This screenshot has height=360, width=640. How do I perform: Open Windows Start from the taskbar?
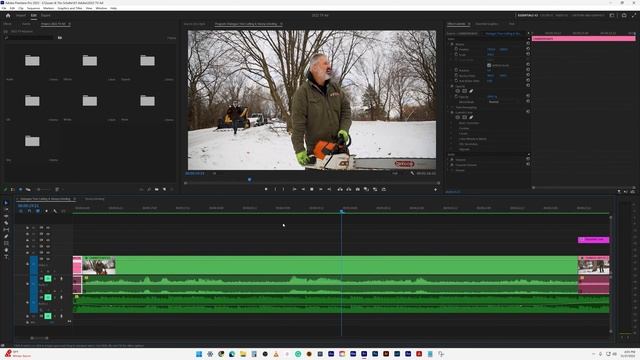pyautogui.click(x=199, y=354)
